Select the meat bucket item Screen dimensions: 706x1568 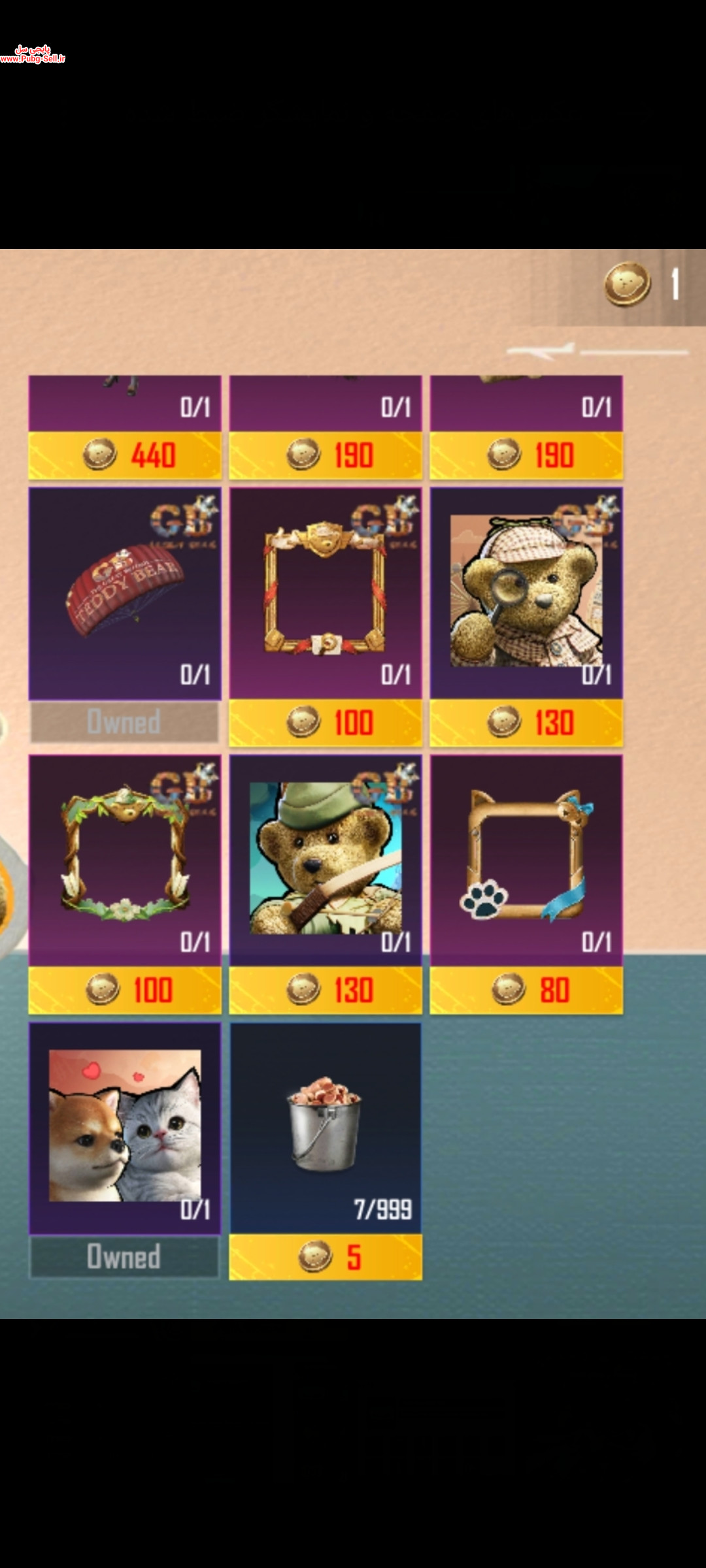coord(326,1128)
